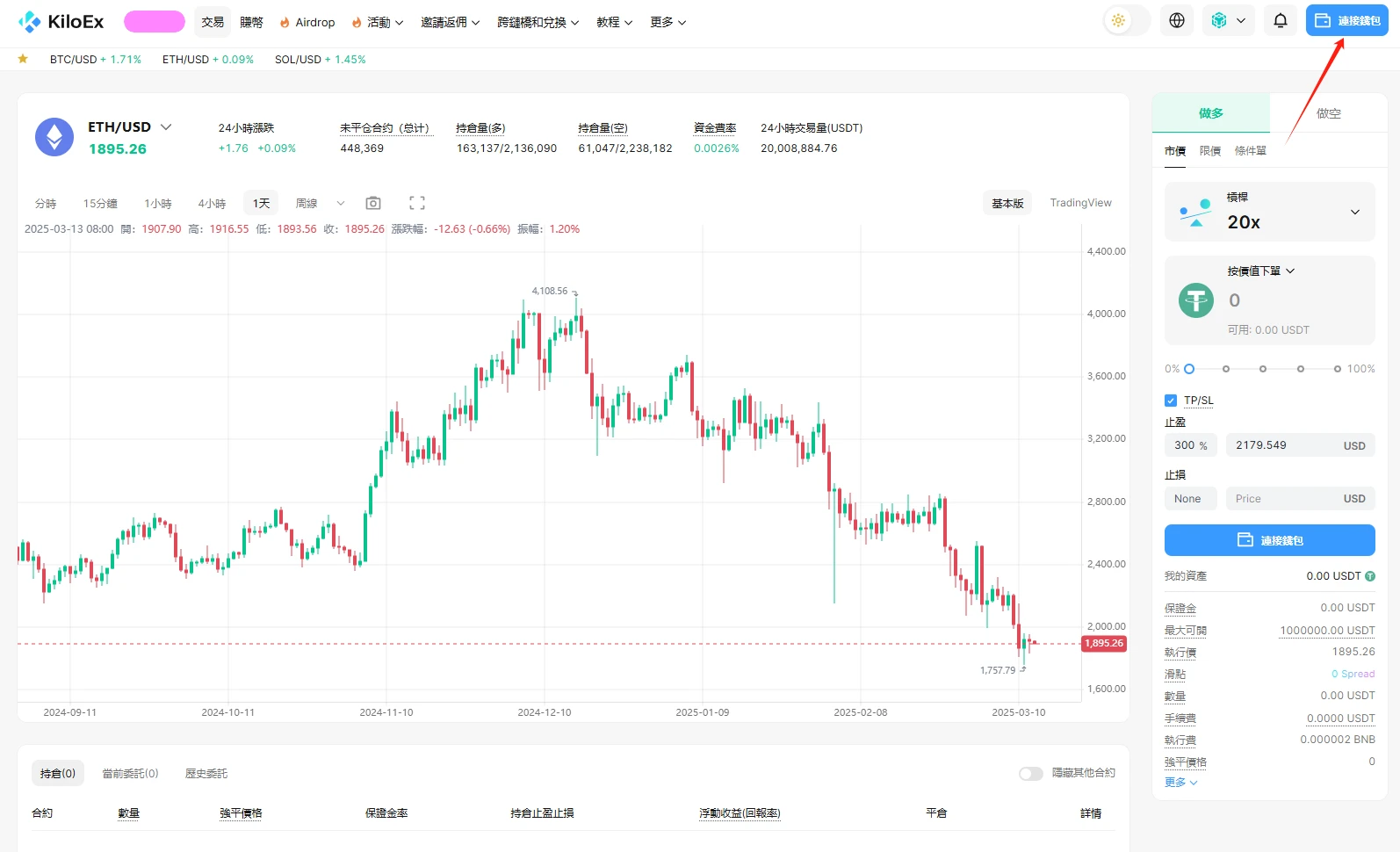The image size is (1400, 852).
Task: Click the top-right 連接錢包 button
Action: point(1346,21)
